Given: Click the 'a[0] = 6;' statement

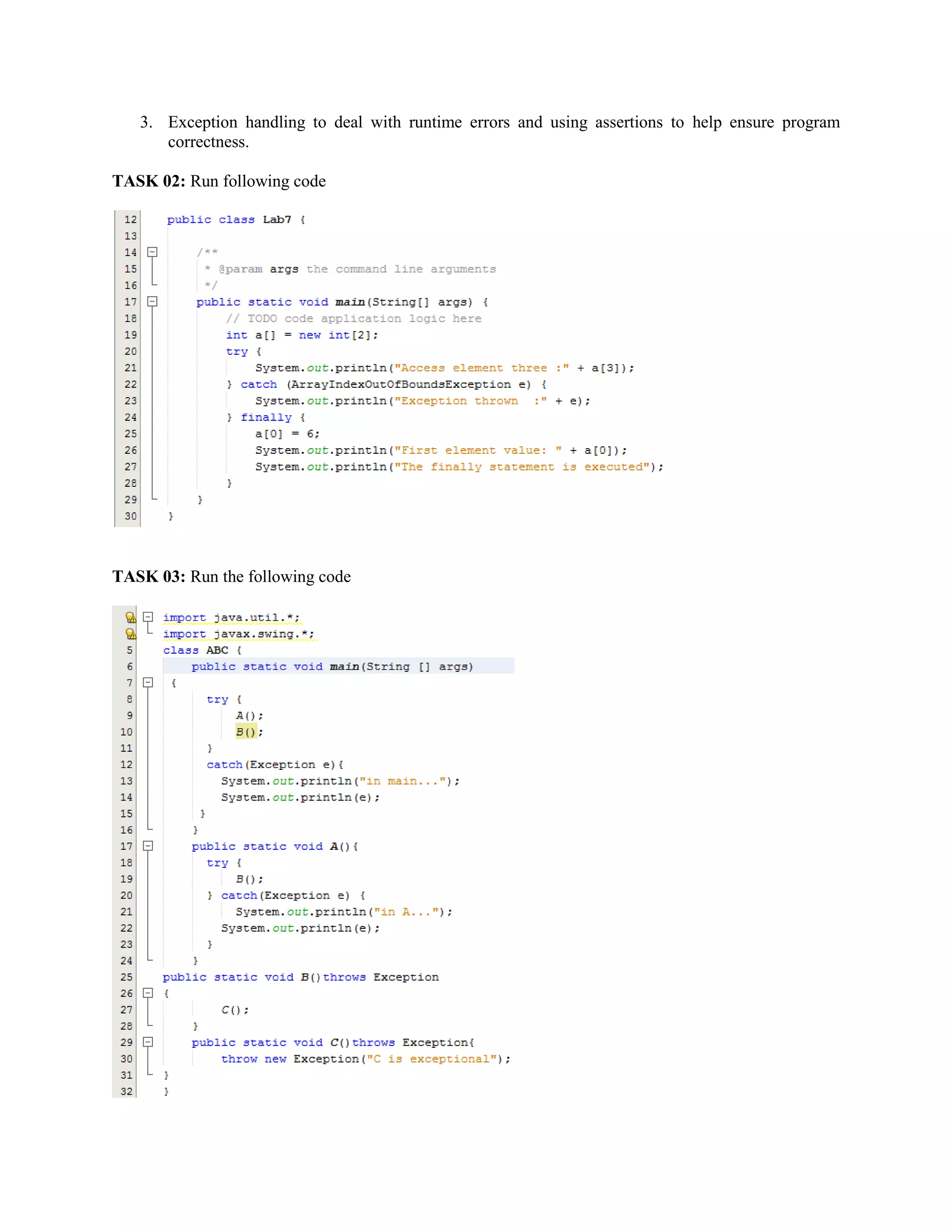Looking at the screenshot, I should tap(287, 434).
